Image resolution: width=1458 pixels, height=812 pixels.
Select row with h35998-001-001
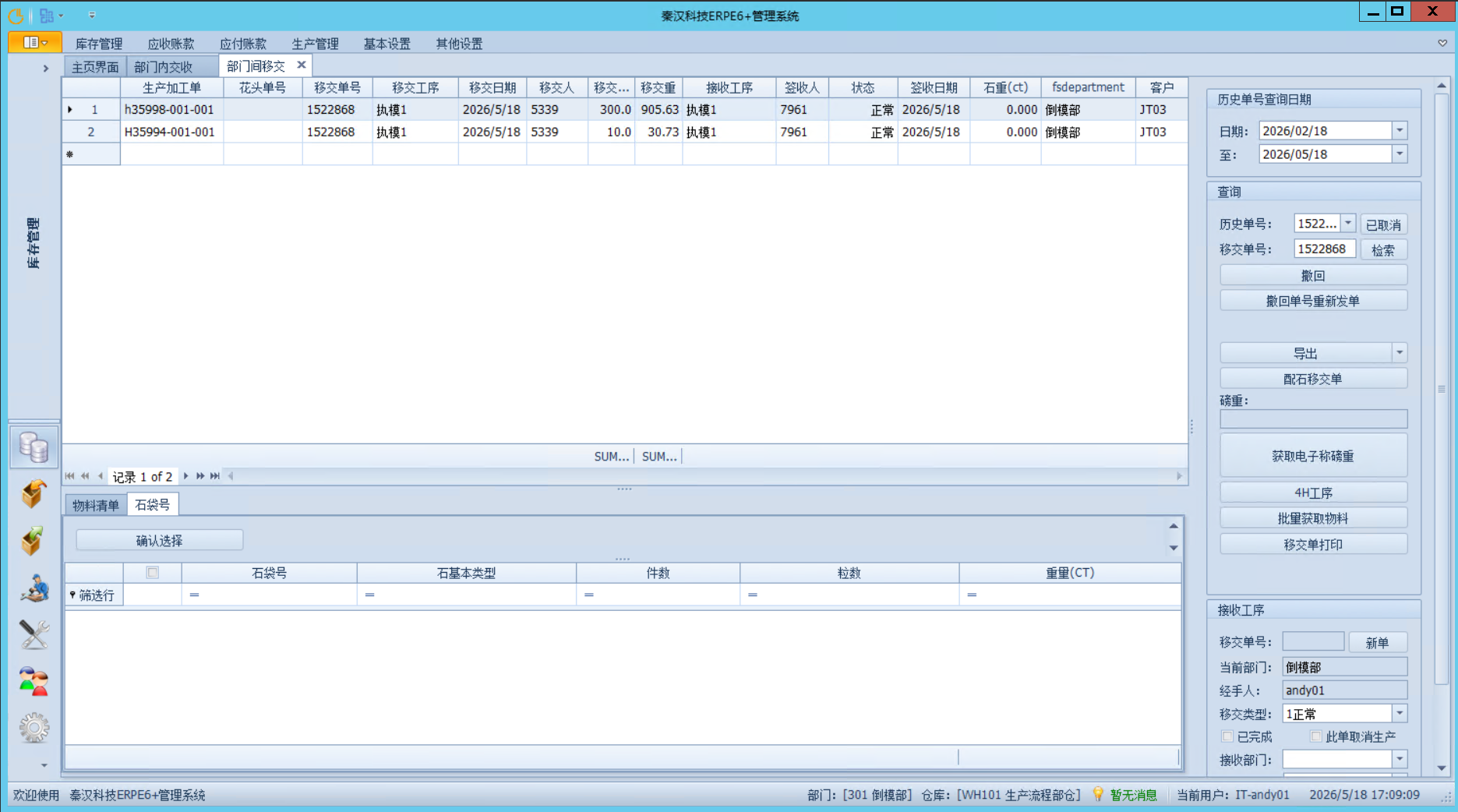tap(625, 110)
